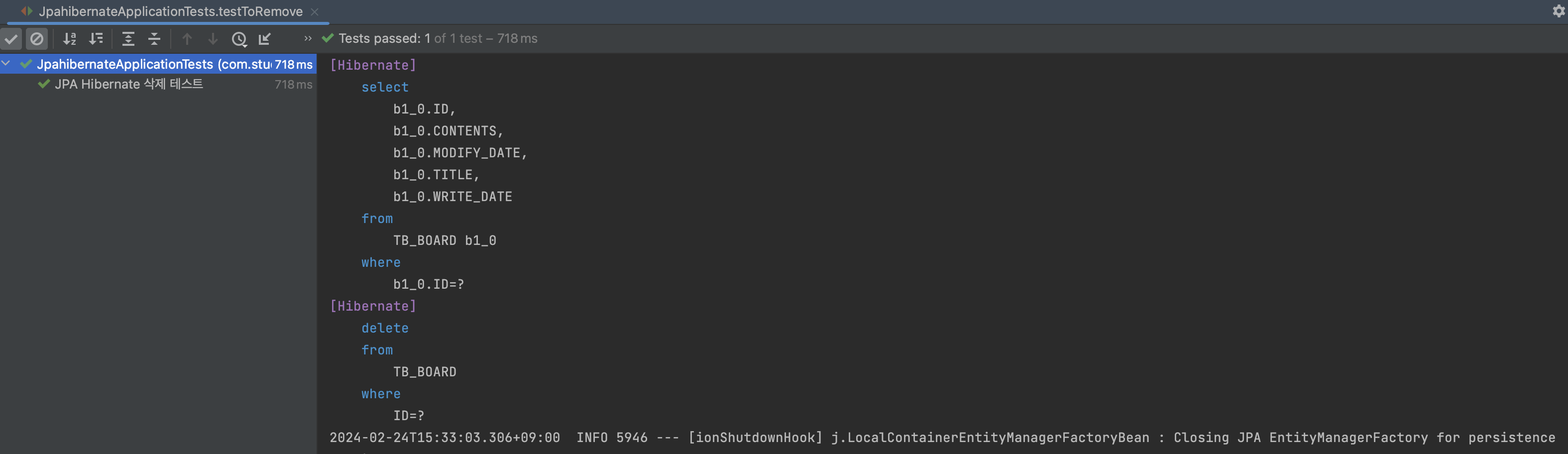
Task: Go to next failed test arrow
Action: tap(213, 39)
